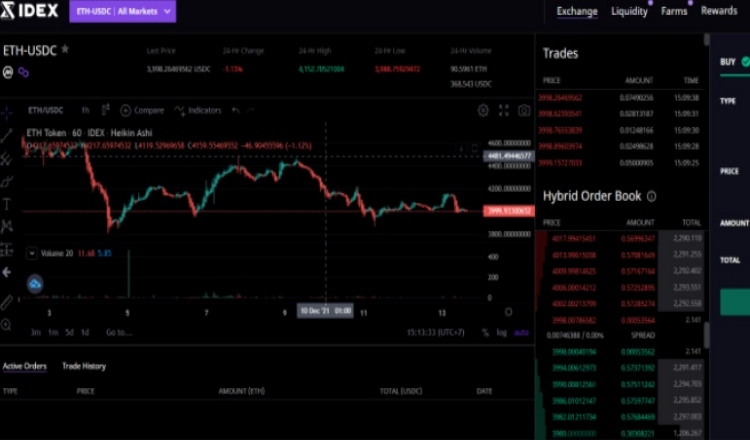The width and height of the screenshot is (750, 440).
Task: Select the zoom-in magnifier tool
Action: (x=7, y=325)
